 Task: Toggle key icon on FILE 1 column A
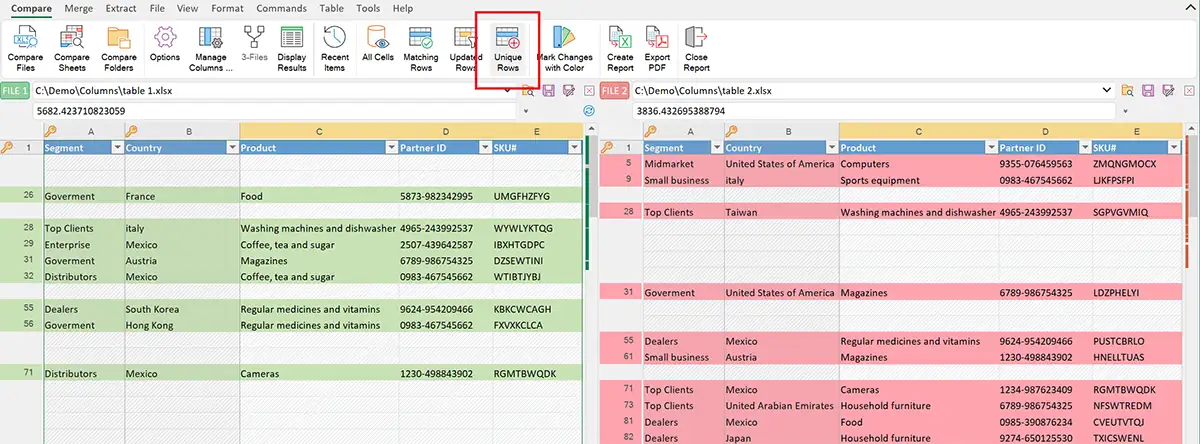pyautogui.click(x=51, y=131)
